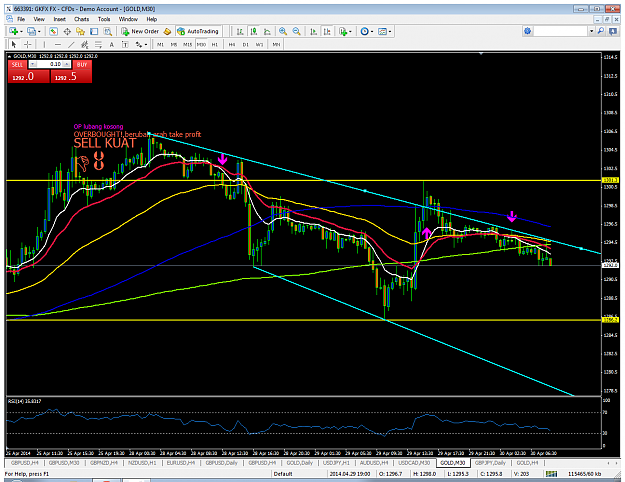
Task: Open the Insert menu
Action: [x=59, y=19]
